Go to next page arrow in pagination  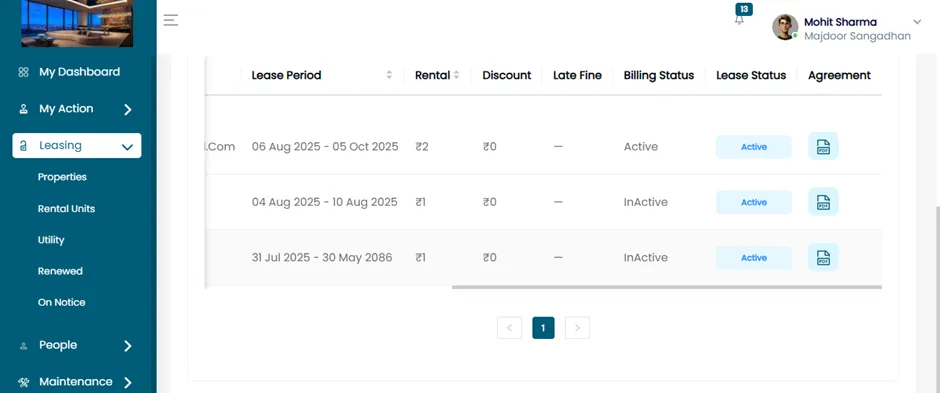click(x=577, y=328)
